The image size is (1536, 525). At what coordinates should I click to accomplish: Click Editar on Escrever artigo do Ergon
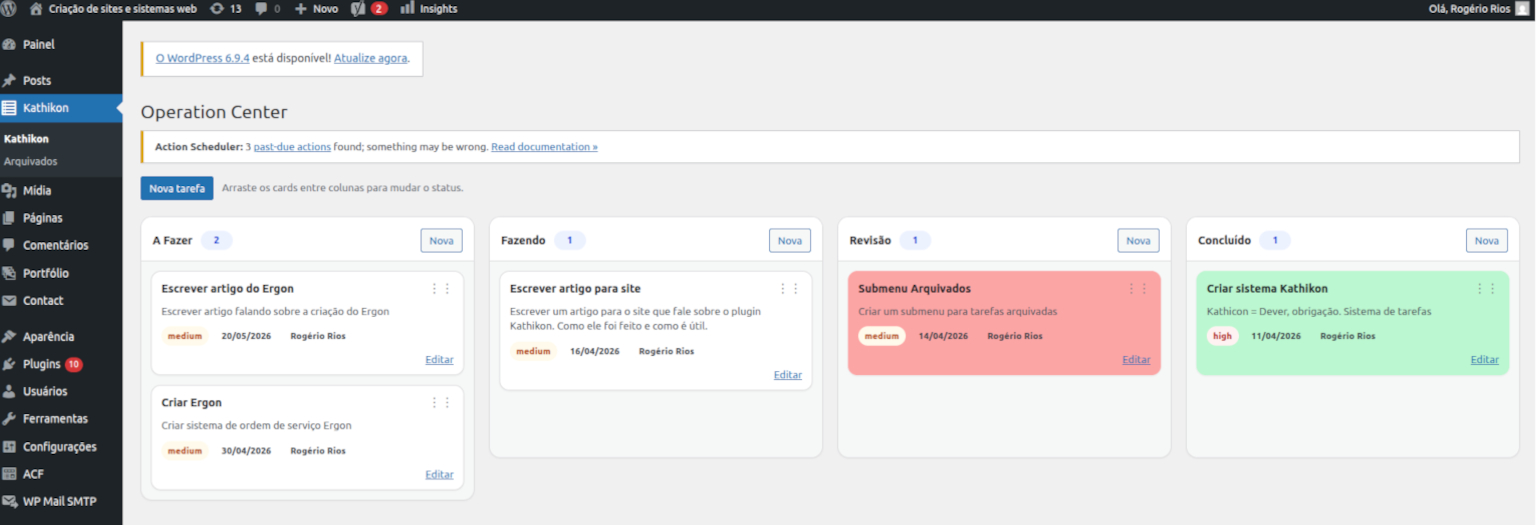[439, 360]
